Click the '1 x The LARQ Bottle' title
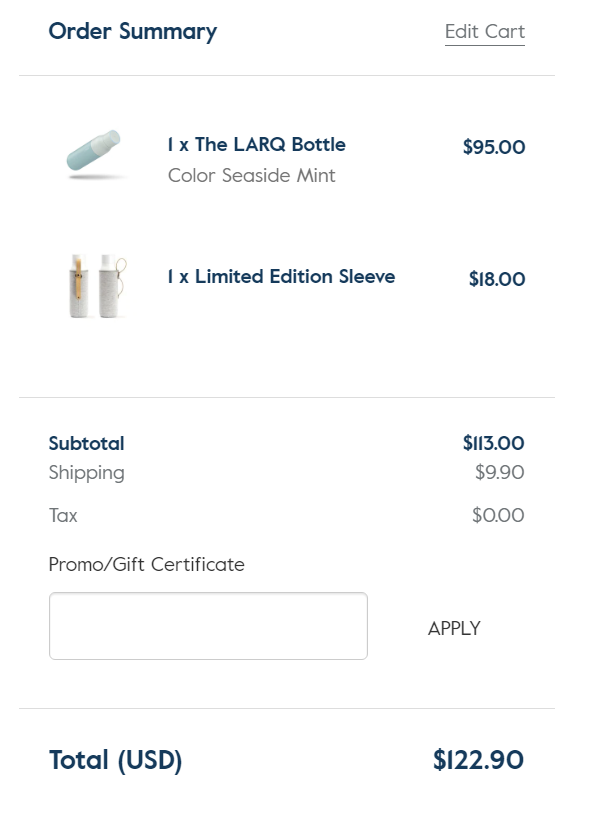This screenshot has height=821, width=603. tap(256, 145)
